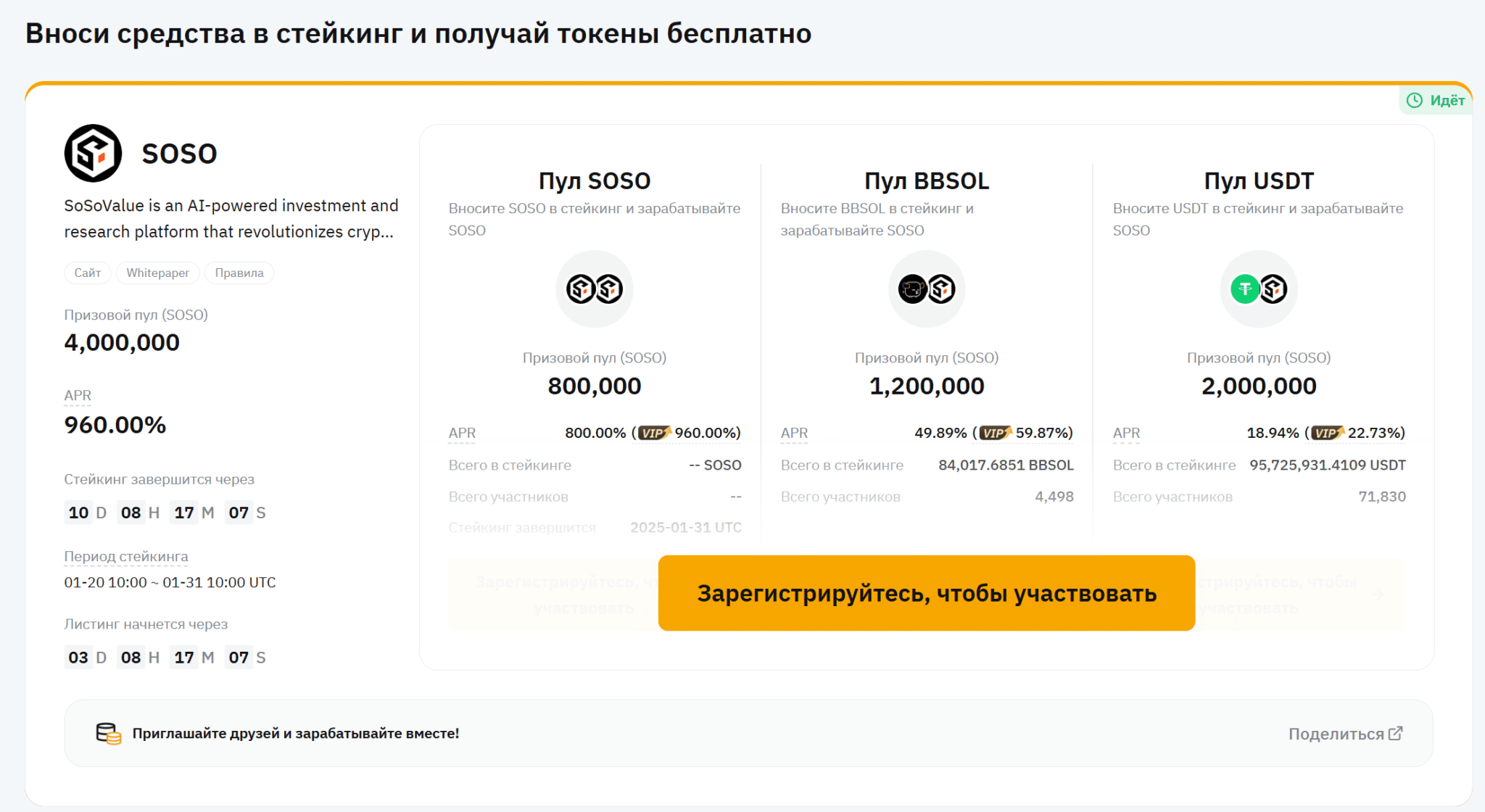1485x812 pixels.
Task: Select the Пул BBSOL heading
Action: click(926, 181)
